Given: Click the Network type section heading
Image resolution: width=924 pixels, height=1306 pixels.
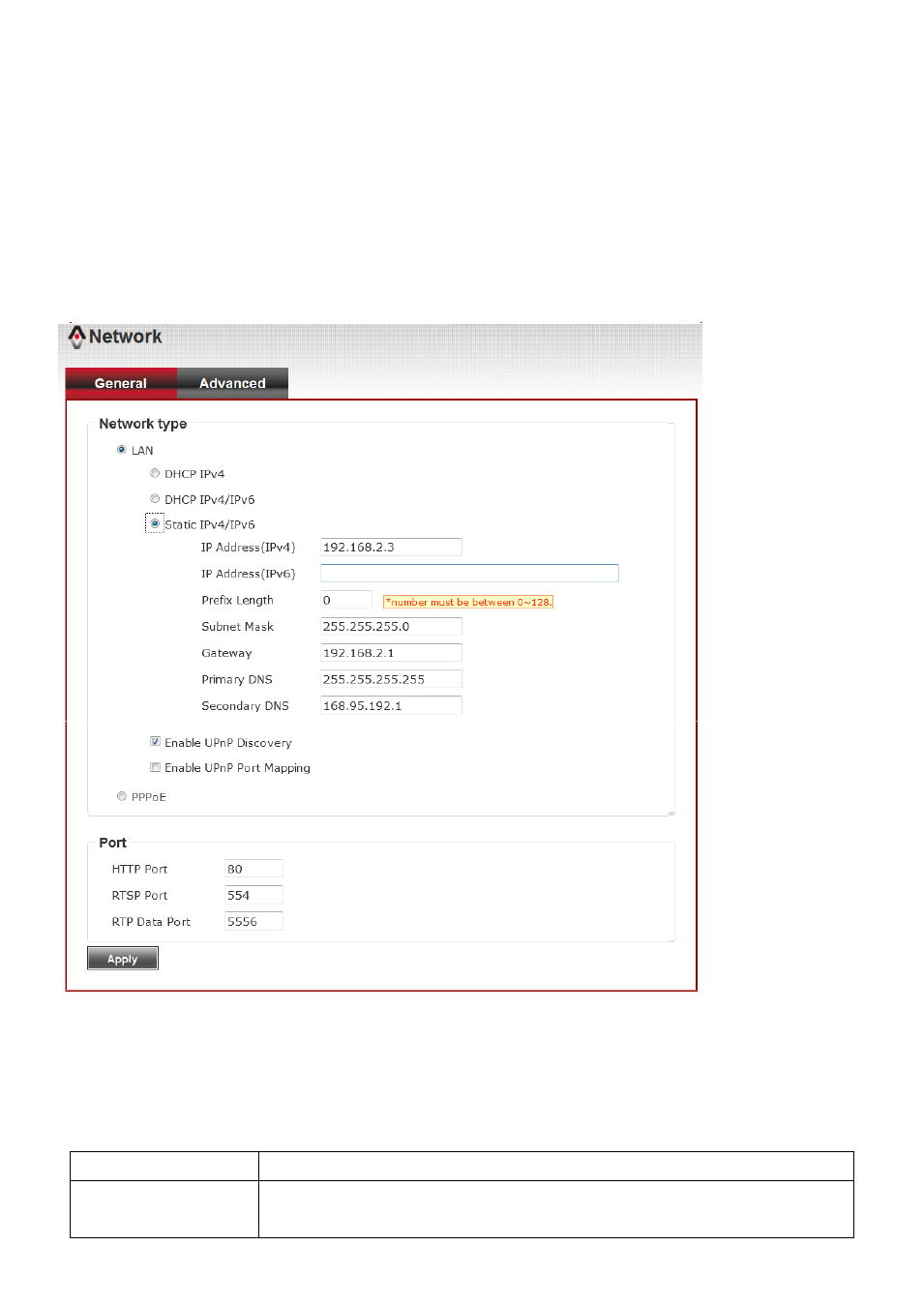Looking at the screenshot, I should (x=143, y=424).
